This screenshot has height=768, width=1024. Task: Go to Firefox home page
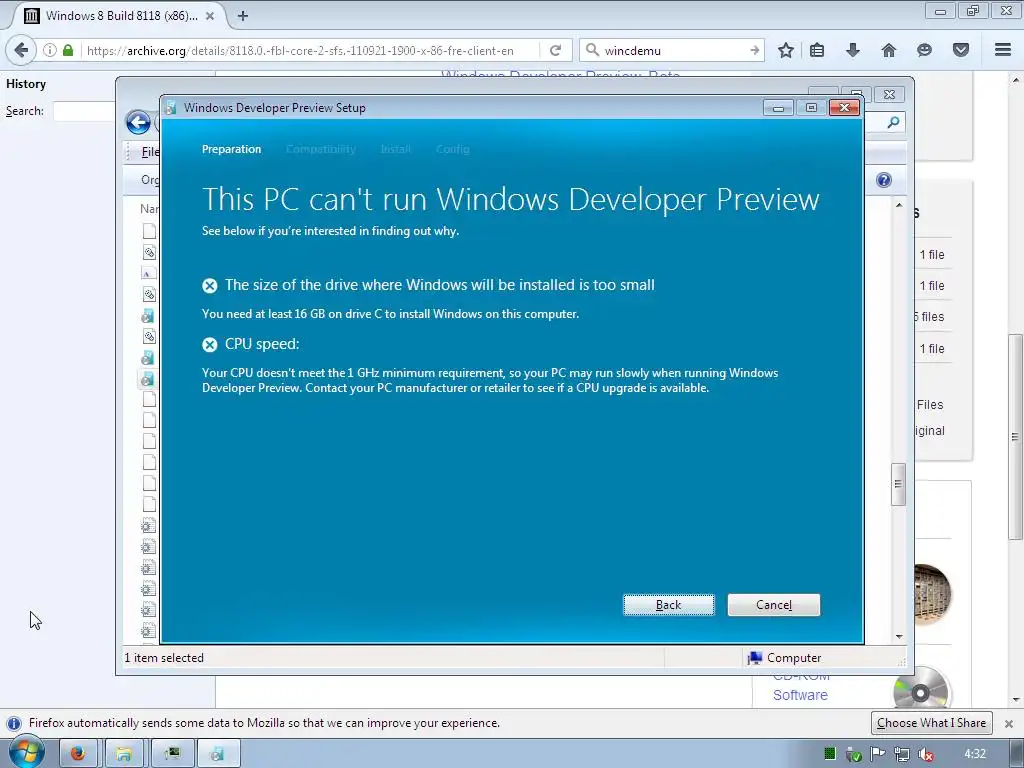tap(889, 50)
